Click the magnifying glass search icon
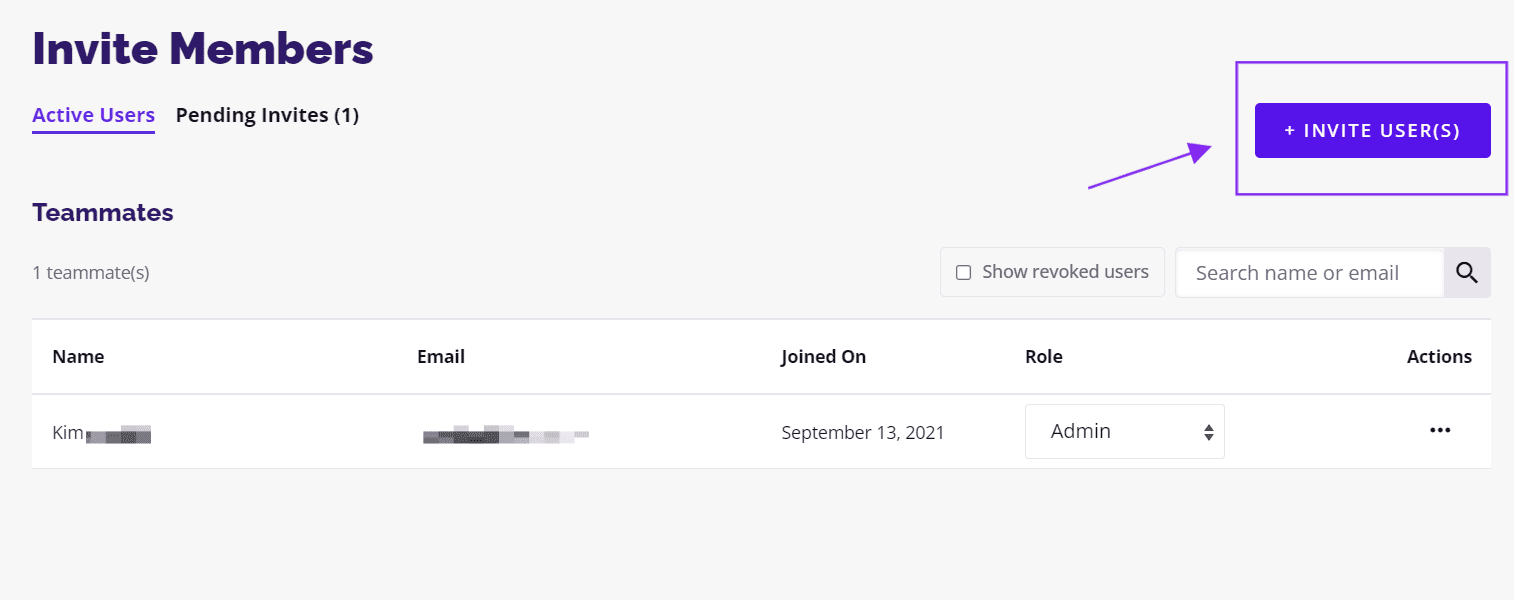The height and width of the screenshot is (600, 1514). [x=1467, y=272]
